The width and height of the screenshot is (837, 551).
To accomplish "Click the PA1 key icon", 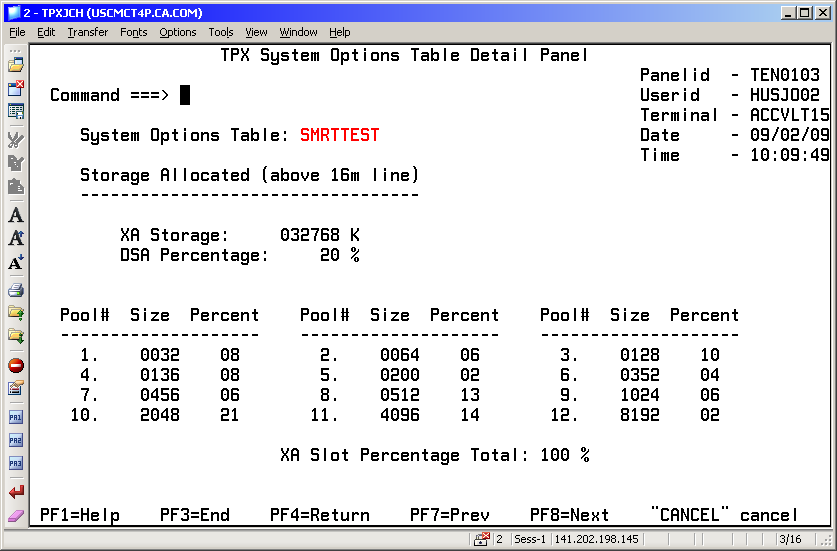I will tap(16, 416).
